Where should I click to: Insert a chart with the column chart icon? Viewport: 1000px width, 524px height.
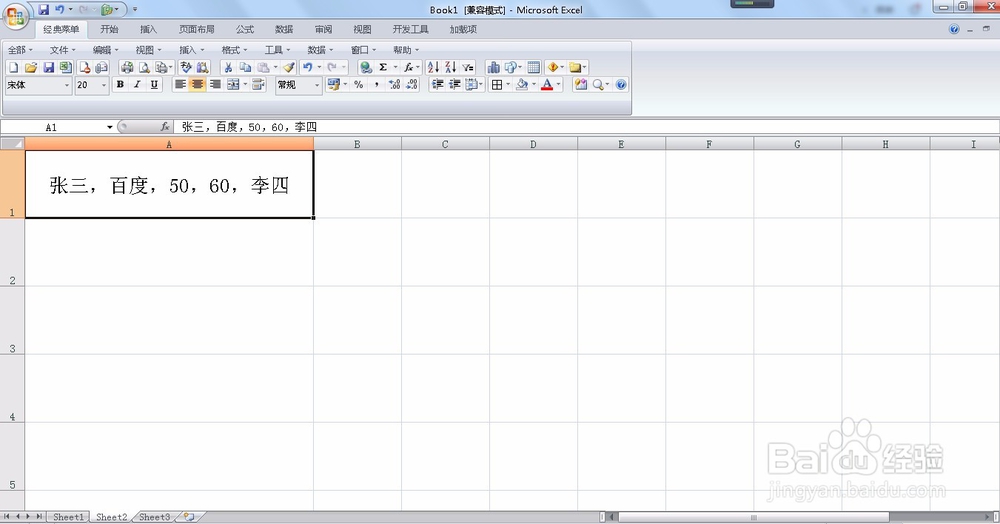click(493, 67)
